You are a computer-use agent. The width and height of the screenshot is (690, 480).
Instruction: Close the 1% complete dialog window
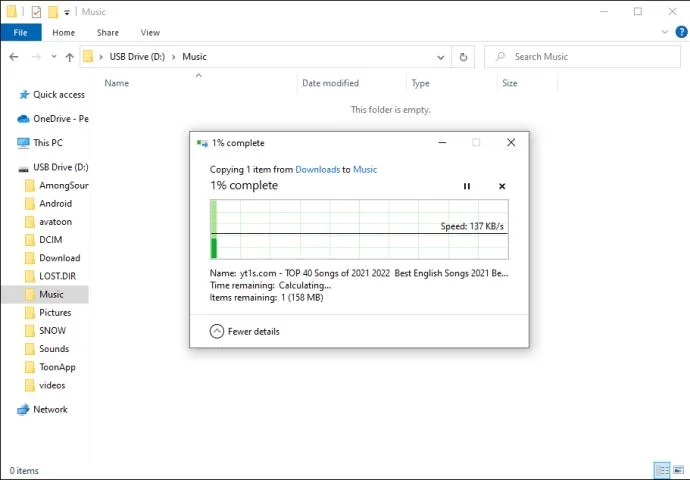511,143
